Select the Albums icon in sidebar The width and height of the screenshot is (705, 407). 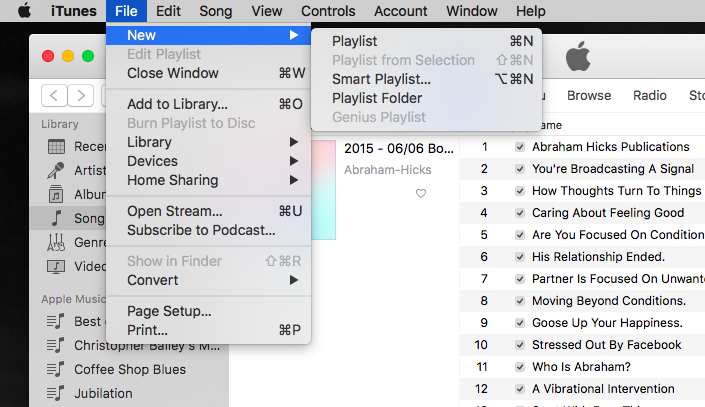pos(56,194)
